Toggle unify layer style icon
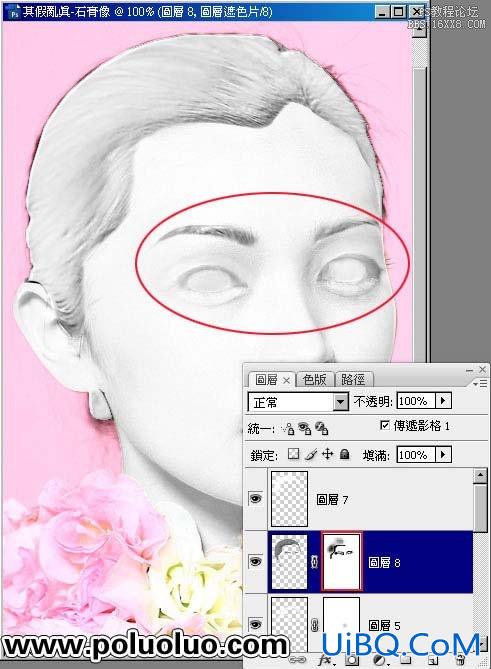Viewport: 491px width, 669px height. (321, 428)
